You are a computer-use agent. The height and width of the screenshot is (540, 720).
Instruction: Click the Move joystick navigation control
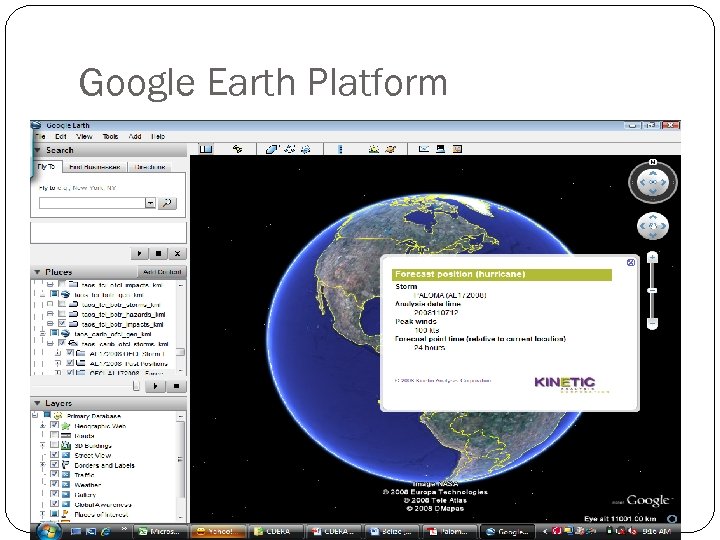pos(652,226)
